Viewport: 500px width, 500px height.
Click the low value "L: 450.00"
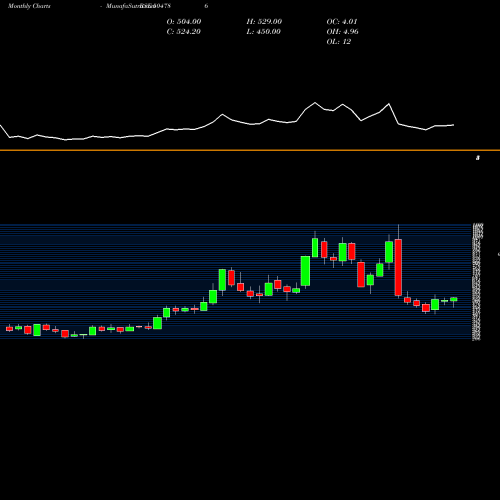263,32
